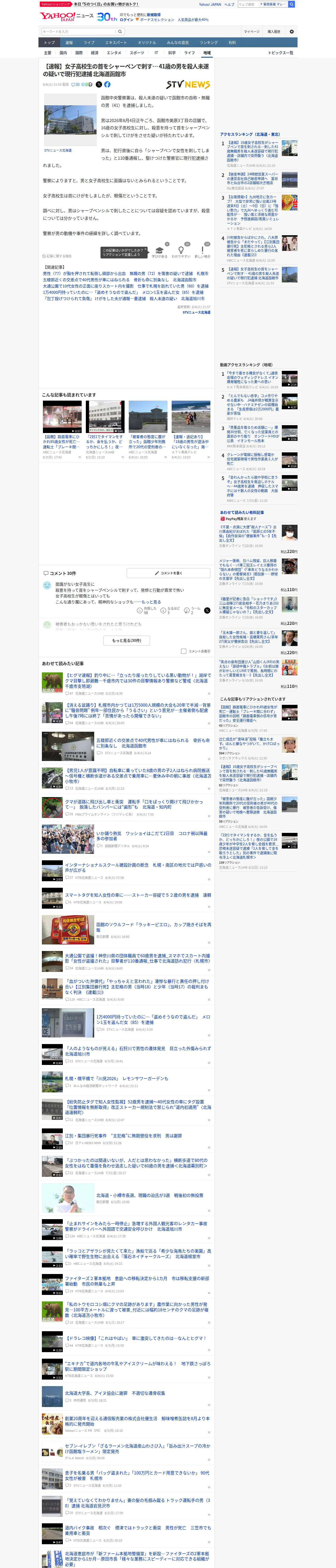Select the 経済 category tab
Image resolution: width=336 pixels, height=1568 pixels.
[94, 53]
